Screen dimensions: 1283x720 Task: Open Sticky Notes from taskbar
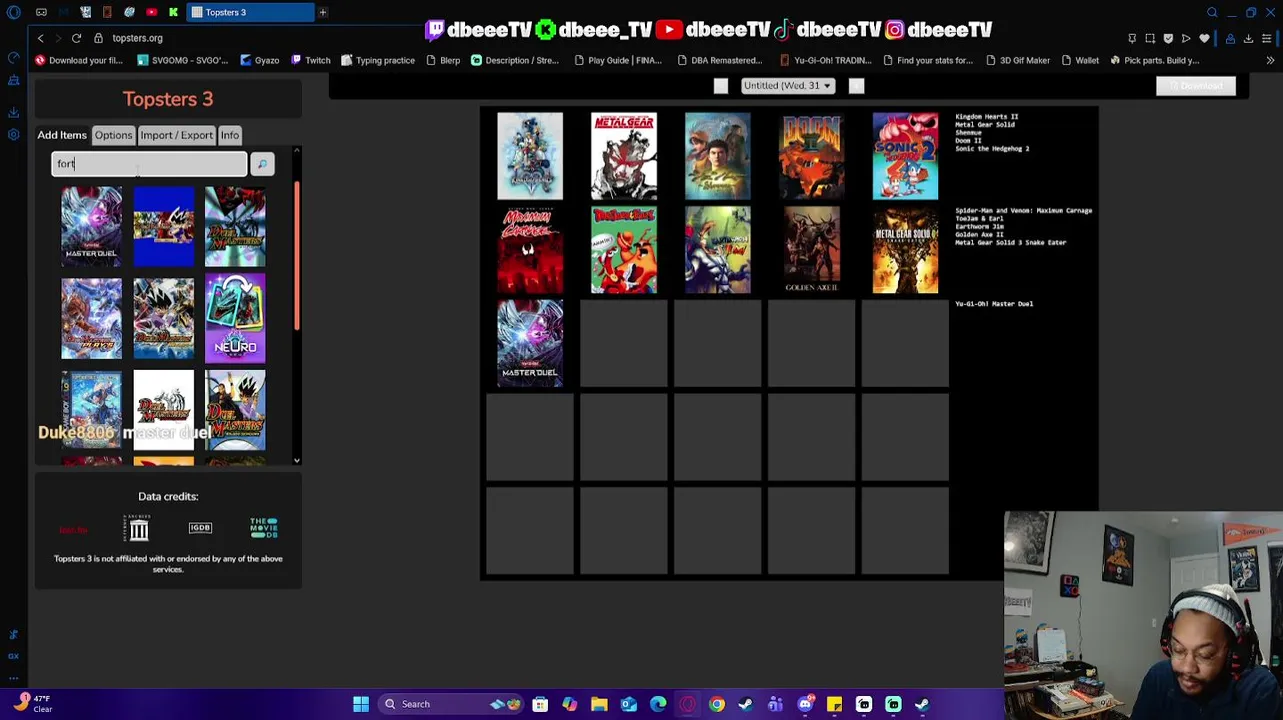coord(834,704)
